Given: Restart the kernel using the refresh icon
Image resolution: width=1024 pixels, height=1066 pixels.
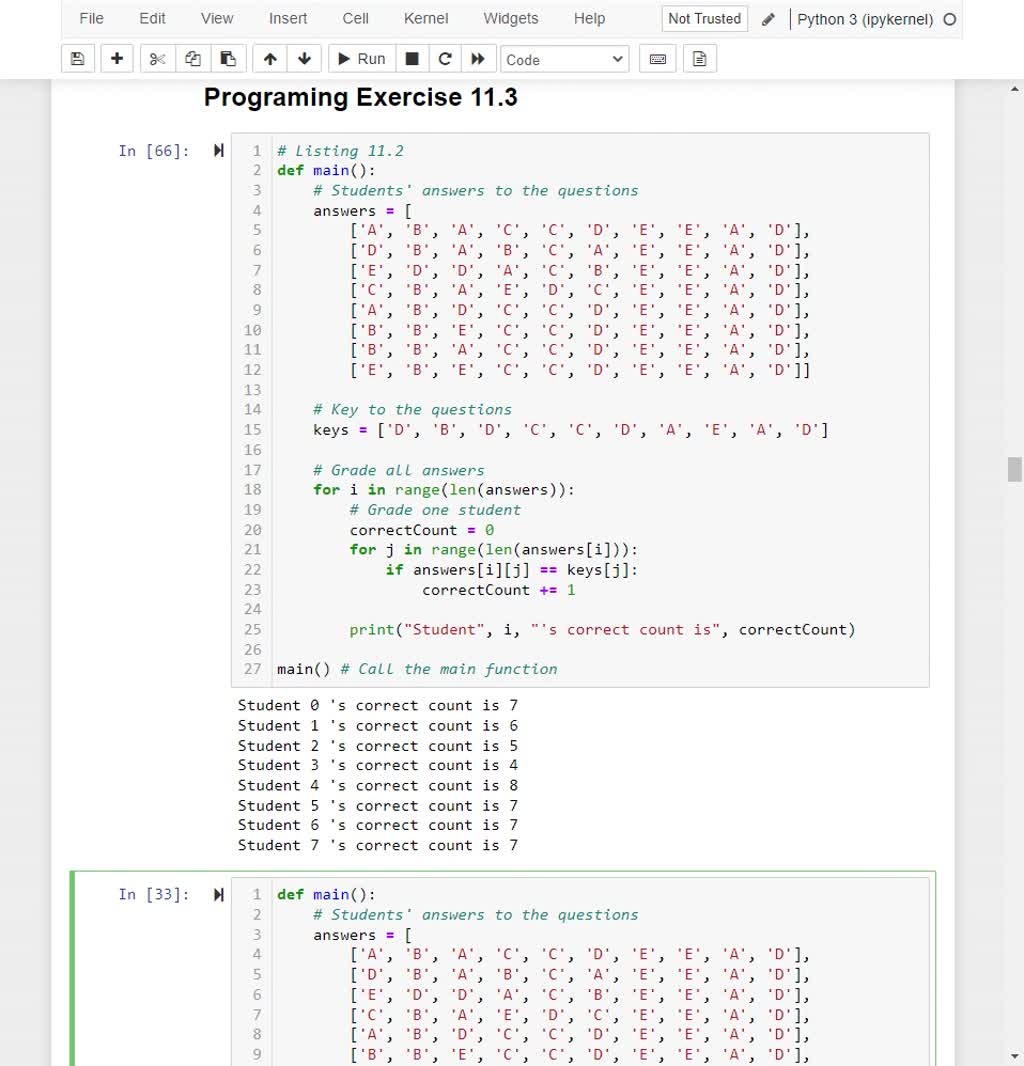Looking at the screenshot, I should point(444,58).
